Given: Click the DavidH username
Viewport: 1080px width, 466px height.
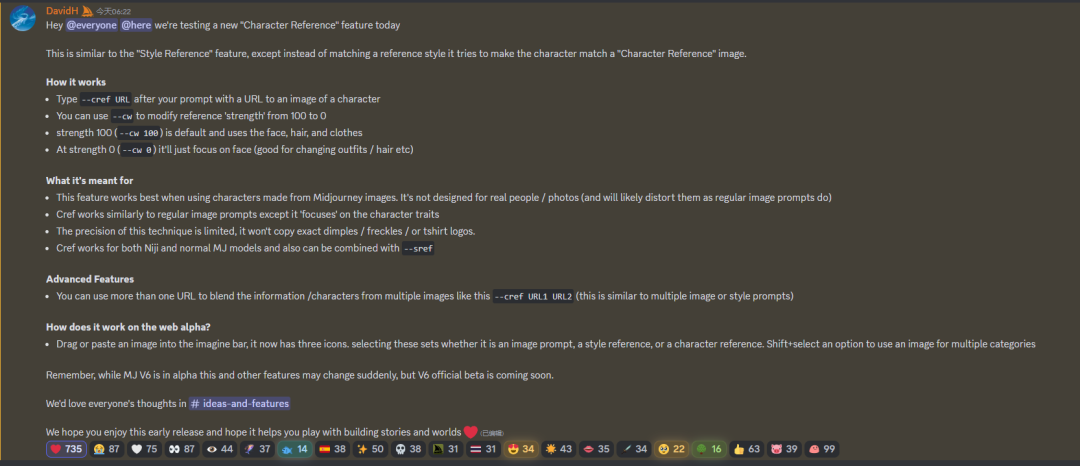Looking at the screenshot, I should pyautogui.click(x=62, y=11).
